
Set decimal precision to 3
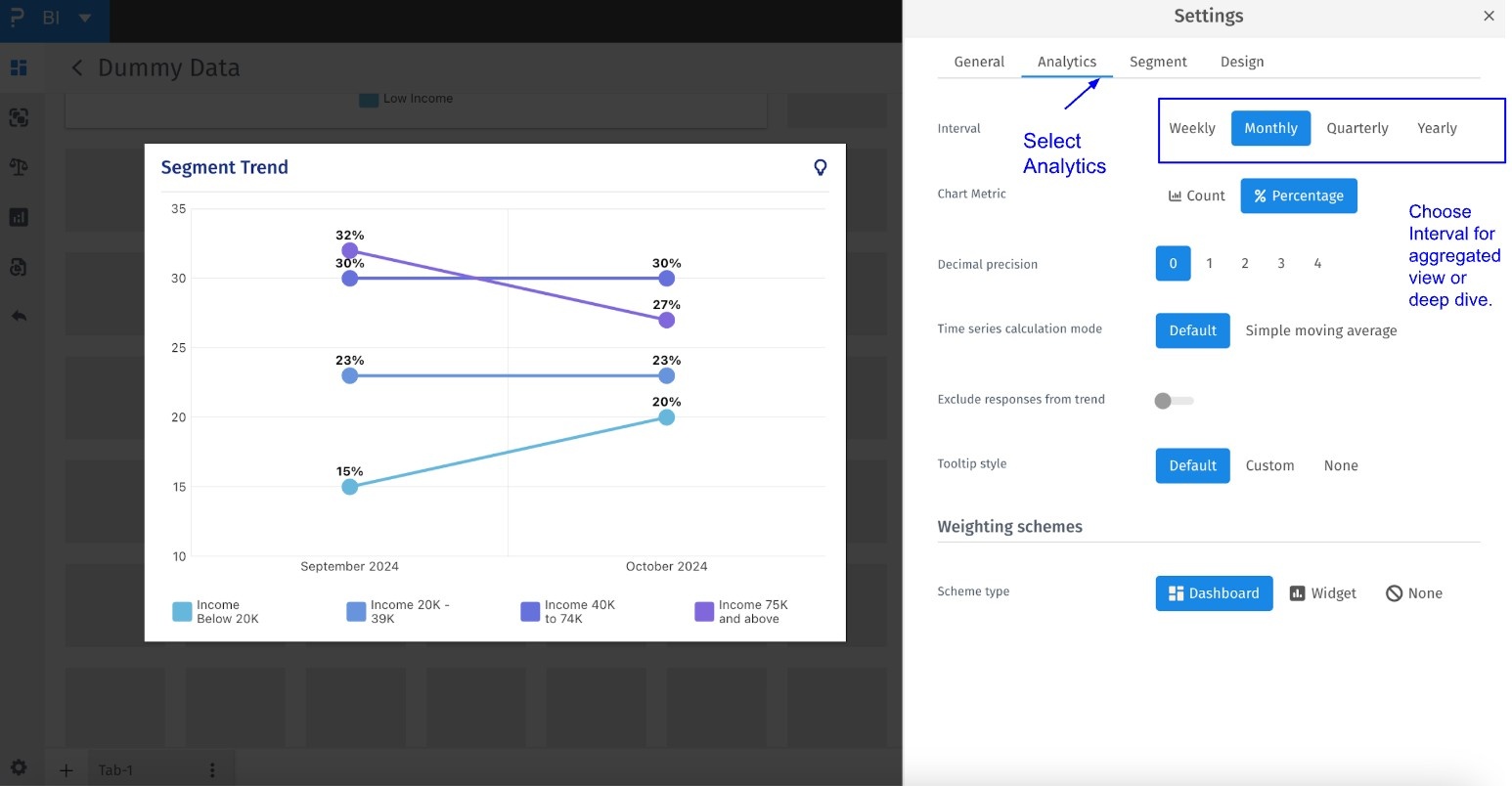tap(1281, 263)
